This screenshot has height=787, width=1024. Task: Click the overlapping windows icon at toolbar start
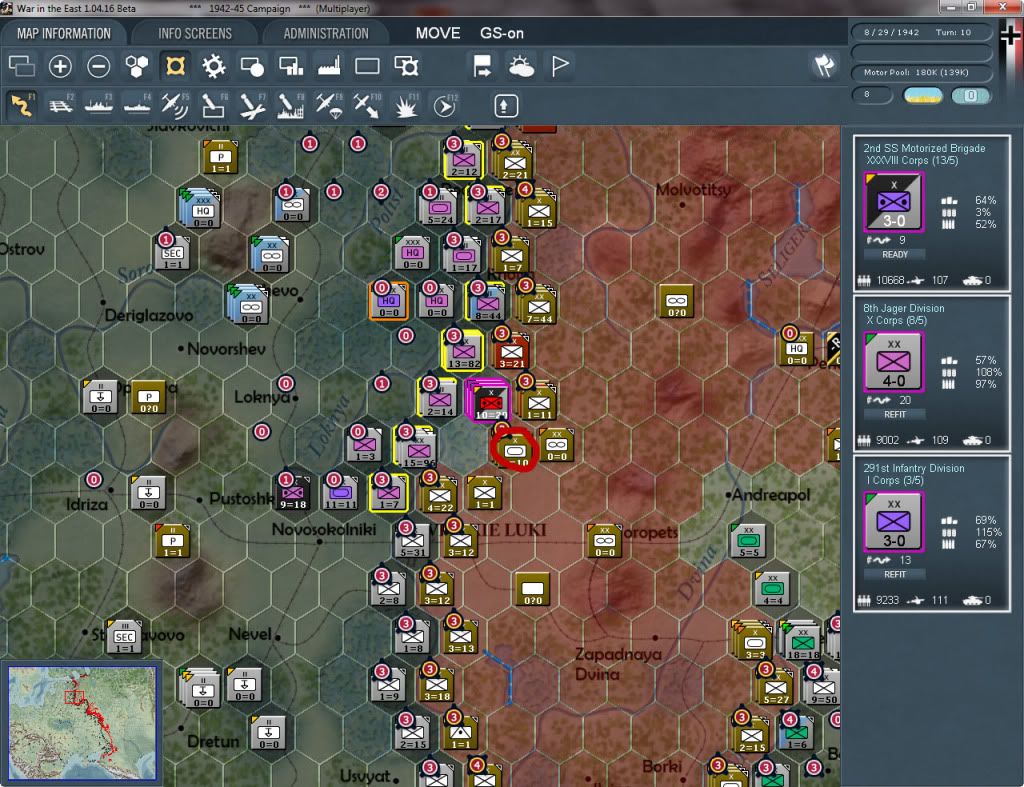22,66
